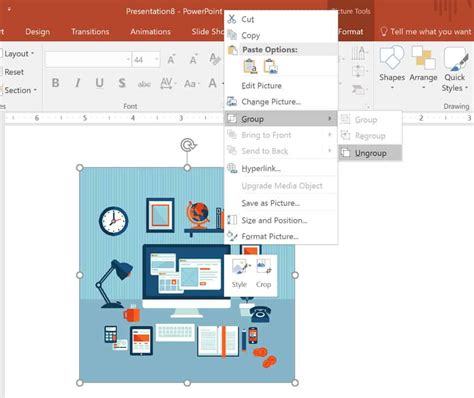474x398 pixels.
Task: Click the Text Direction icon
Action: coord(359,53)
